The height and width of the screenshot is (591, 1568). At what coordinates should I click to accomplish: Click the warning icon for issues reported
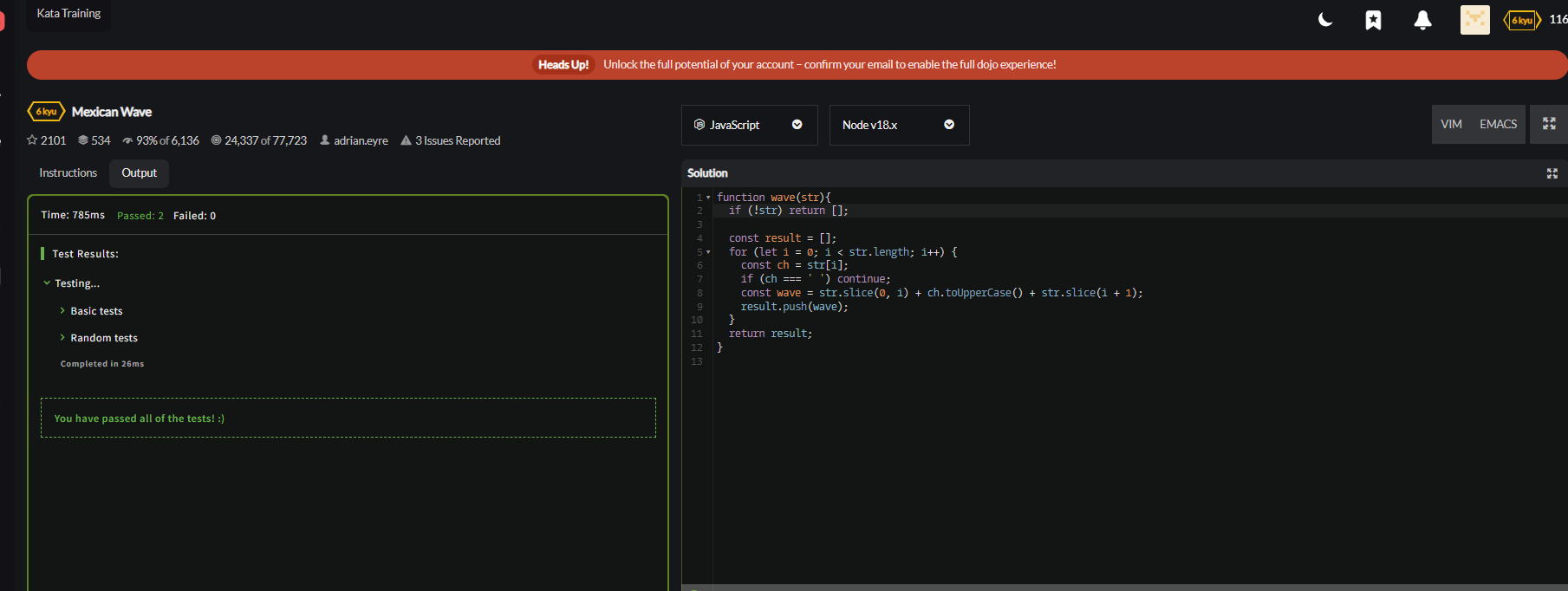(x=406, y=140)
